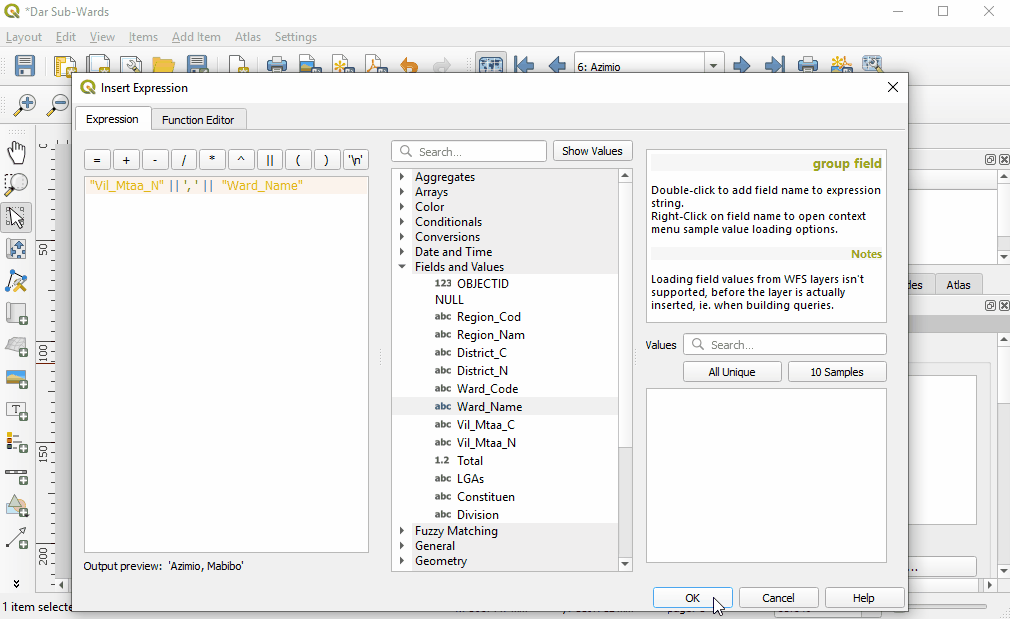Activate the Select/Move Item tool
Image resolution: width=1010 pixels, height=619 pixels.
coord(17,217)
